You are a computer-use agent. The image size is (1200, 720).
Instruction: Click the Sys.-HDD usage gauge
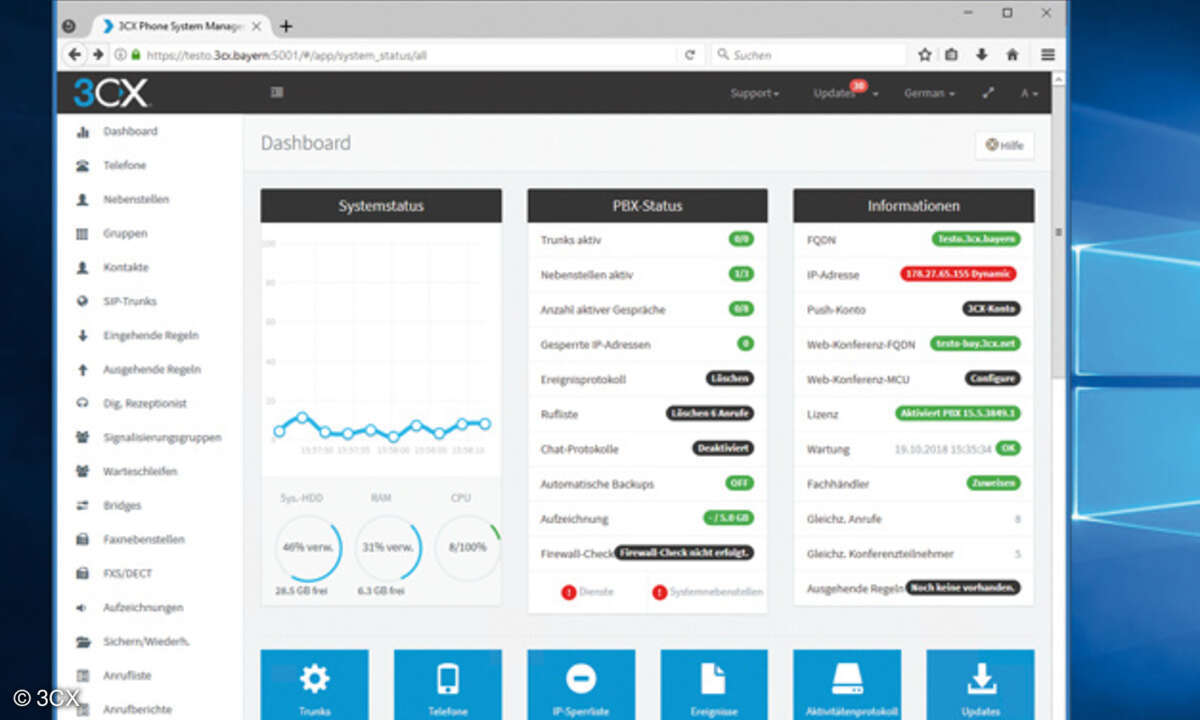point(308,548)
